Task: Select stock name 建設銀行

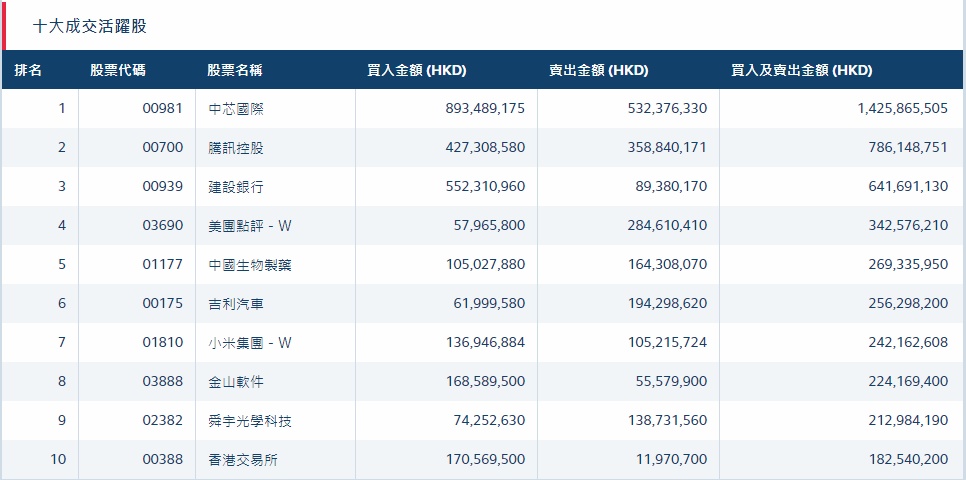Action: (x=236, y=187)
